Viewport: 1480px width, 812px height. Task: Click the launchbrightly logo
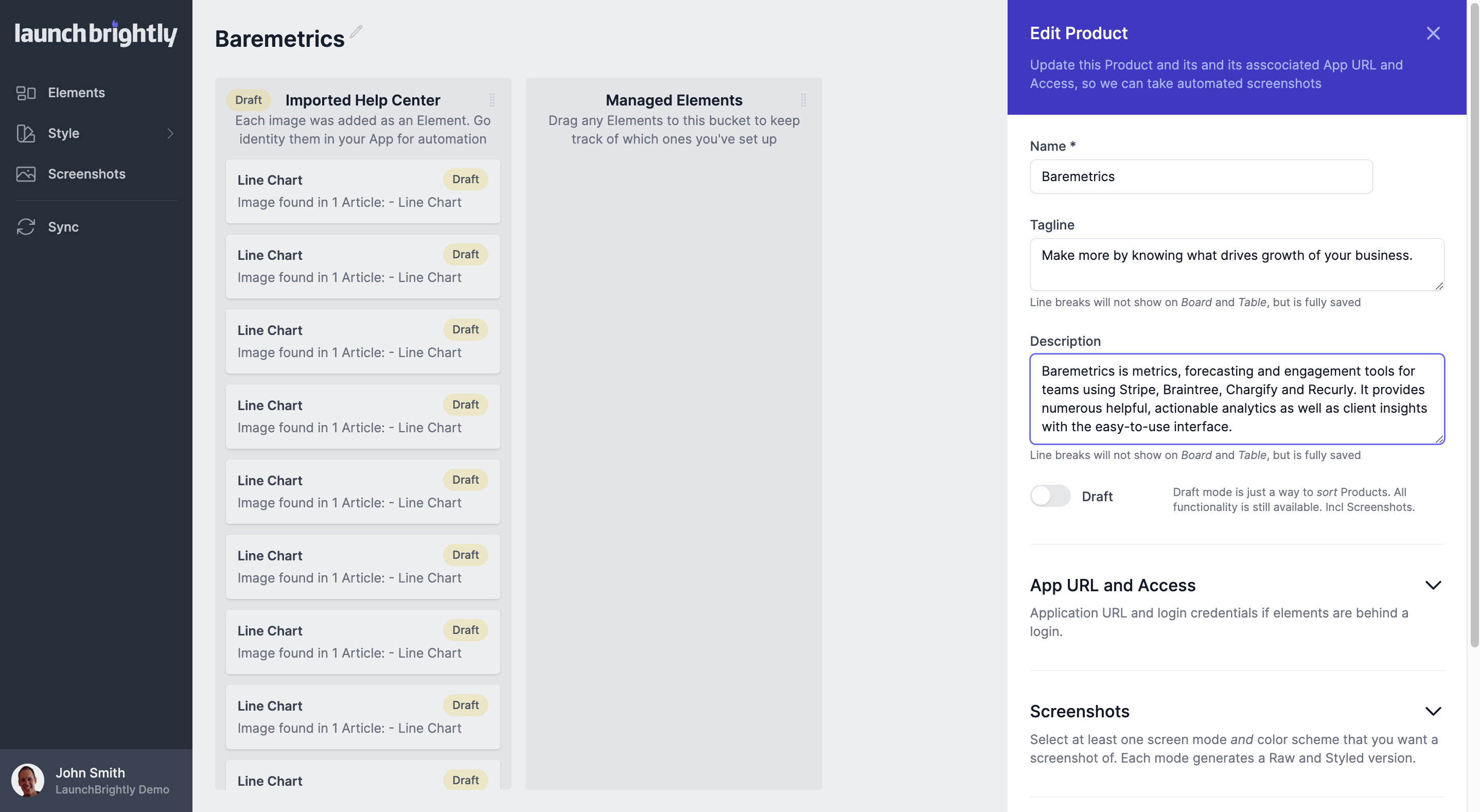click(96, 33)
